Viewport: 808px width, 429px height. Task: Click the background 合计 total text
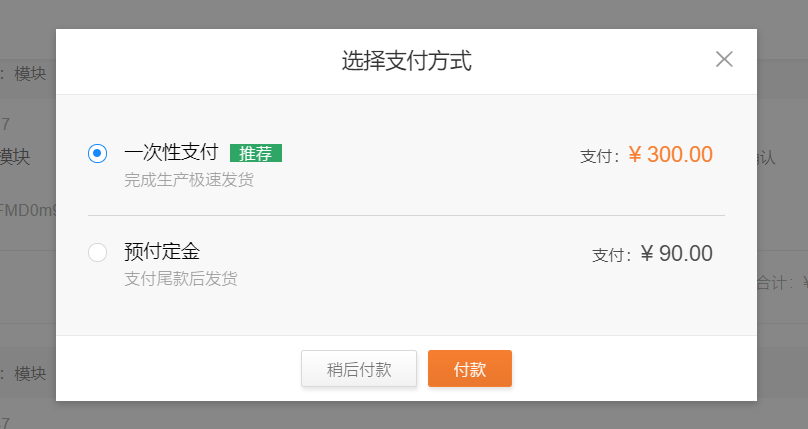[771, 282]
